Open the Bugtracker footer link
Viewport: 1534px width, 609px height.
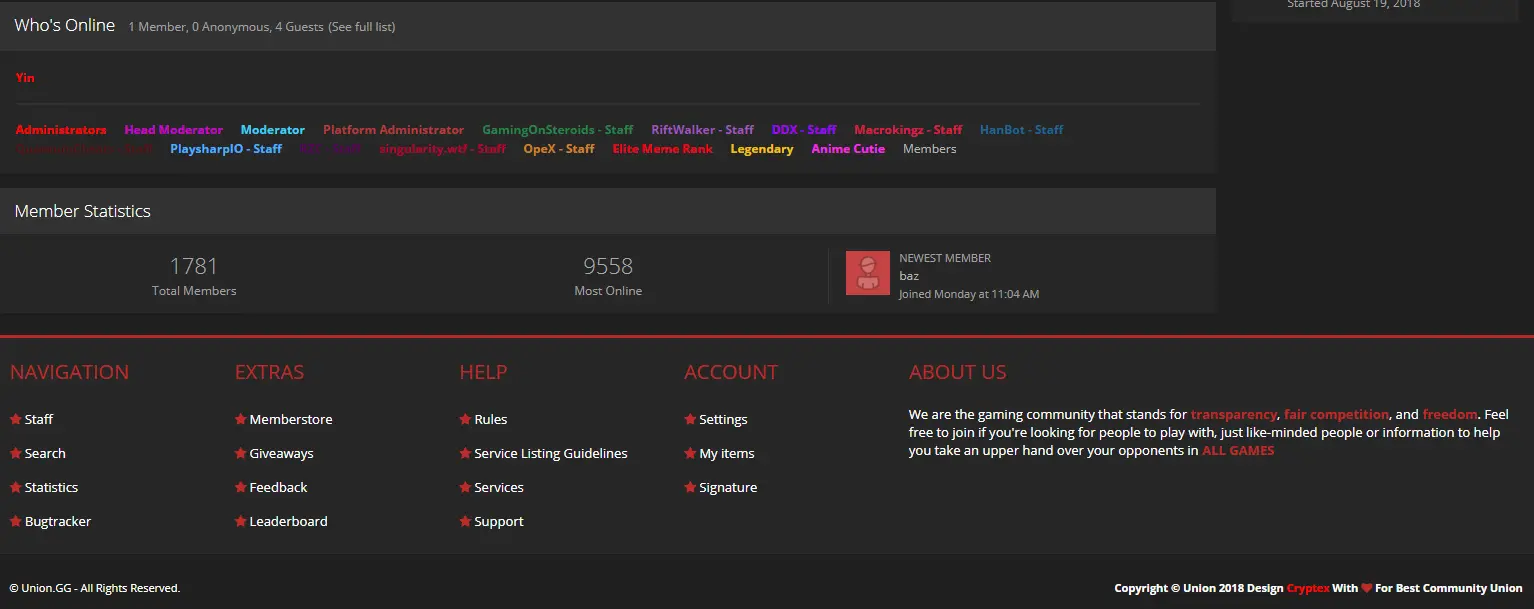click(x=58, y=521)
